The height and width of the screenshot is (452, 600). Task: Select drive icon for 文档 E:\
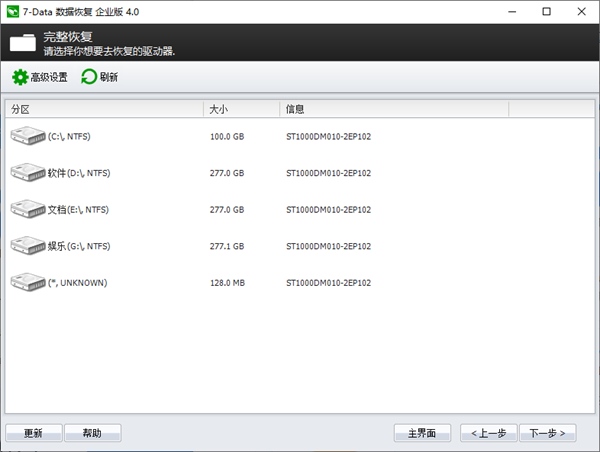click(28, 209)
